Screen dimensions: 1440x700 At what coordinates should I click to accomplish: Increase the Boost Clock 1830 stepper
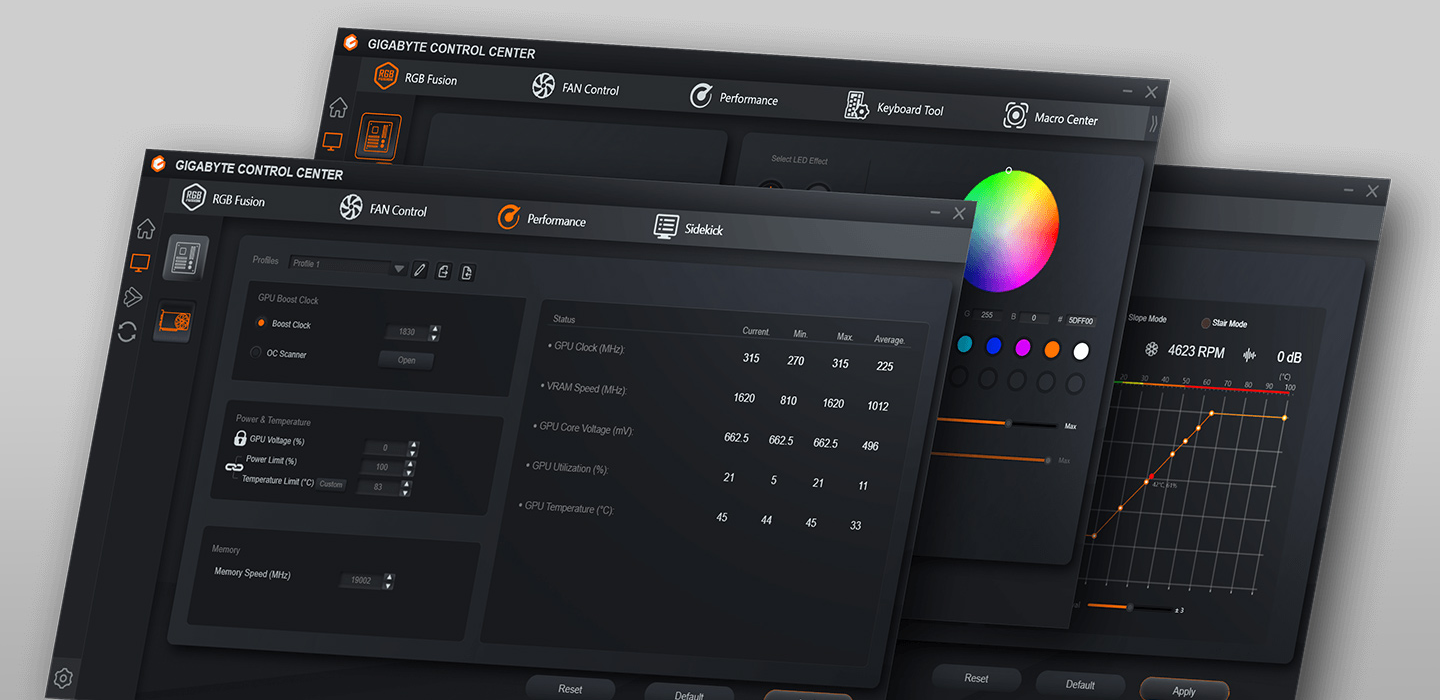tap(434, 328)
